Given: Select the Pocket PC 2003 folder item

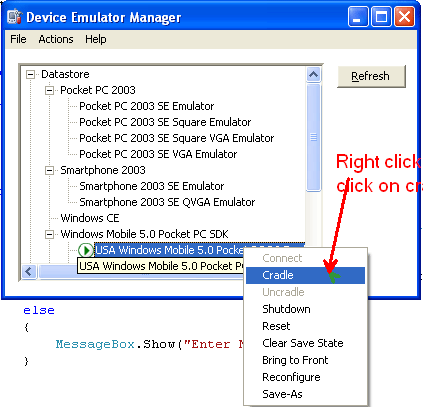Looking at the screenshot, I should point(98,90).
